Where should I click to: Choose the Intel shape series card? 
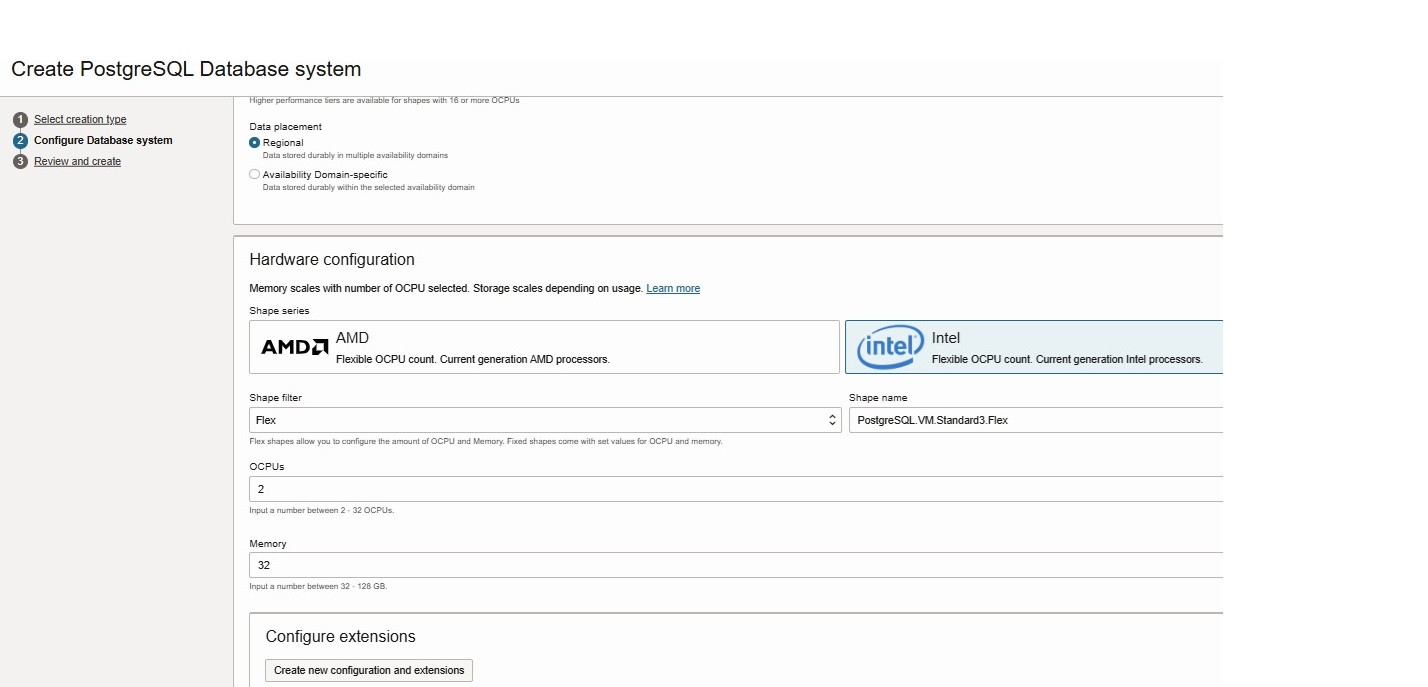tap(1034, 347)
